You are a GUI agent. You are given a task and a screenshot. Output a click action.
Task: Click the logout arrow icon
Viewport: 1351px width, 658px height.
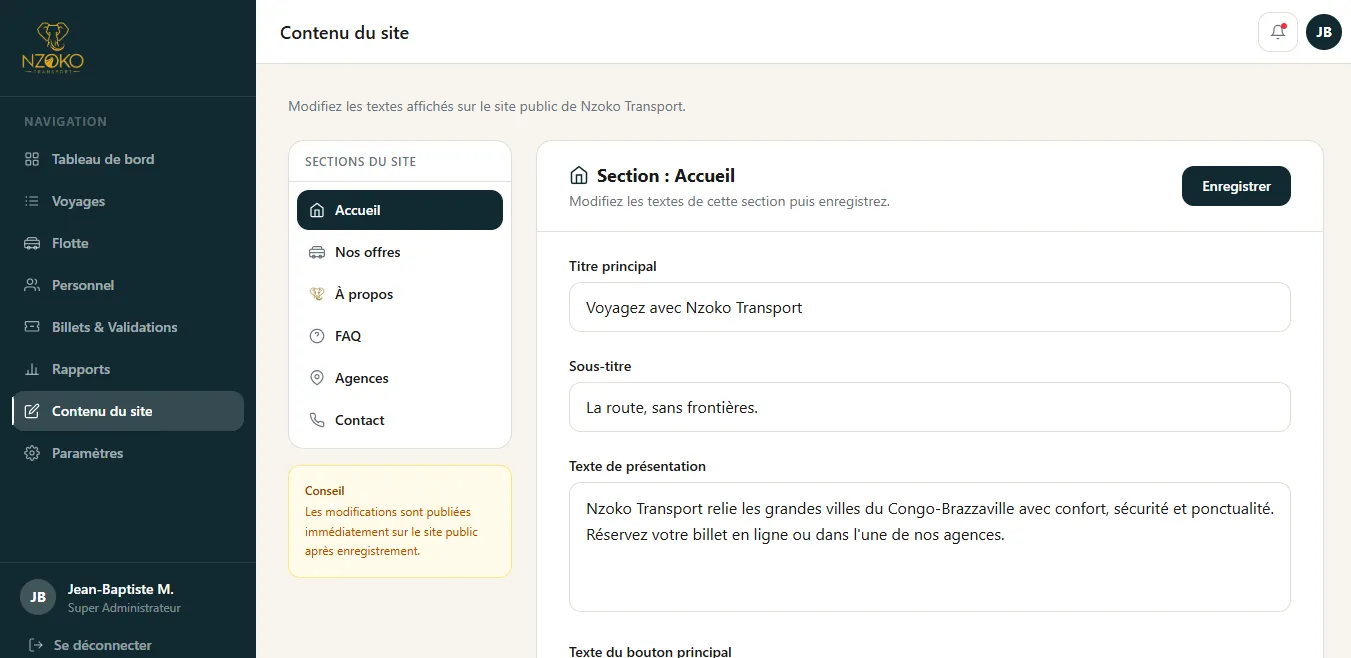click(x=36, y=645)
